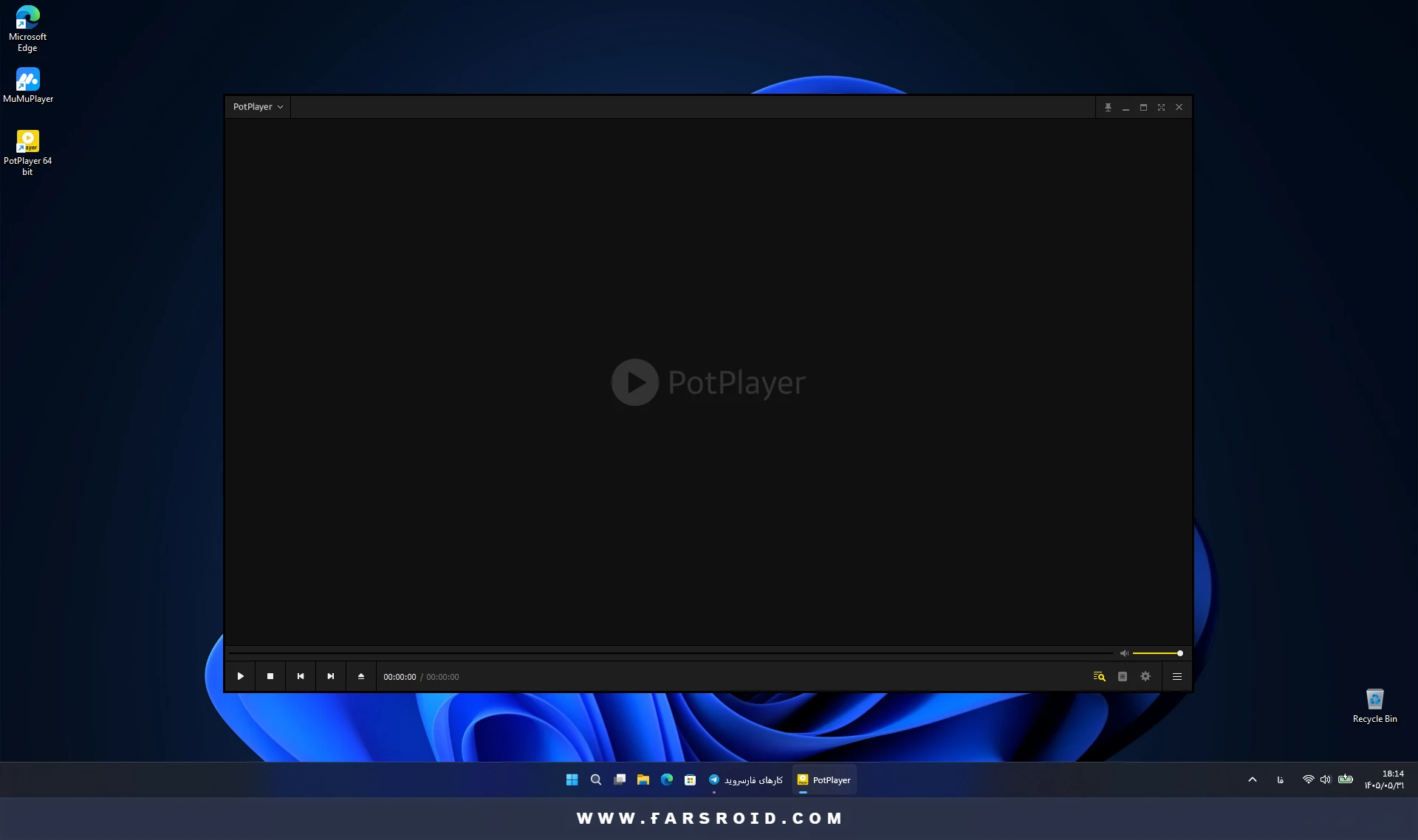Toggle PotPlayer fullscreen mode
This screenshot has height=840, width=1418.
pos(1161,108)
